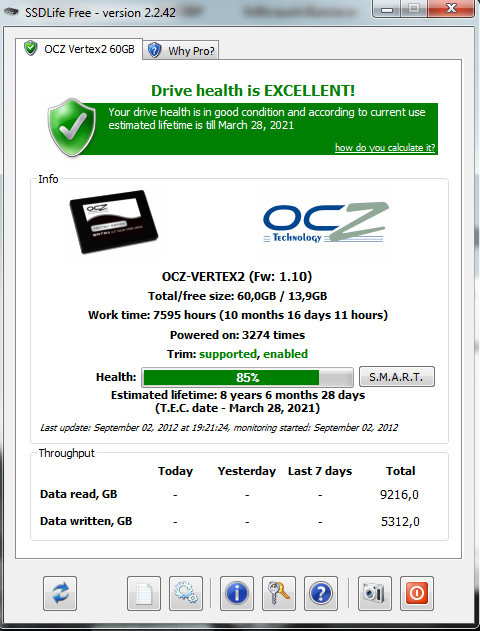Open settings with the gears icon

(x=186, y=594)
